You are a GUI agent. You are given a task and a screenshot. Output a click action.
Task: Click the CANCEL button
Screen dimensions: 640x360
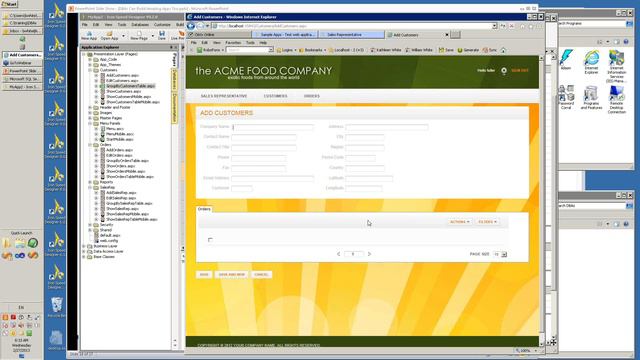pyautogui.click(x=261, y=275)
